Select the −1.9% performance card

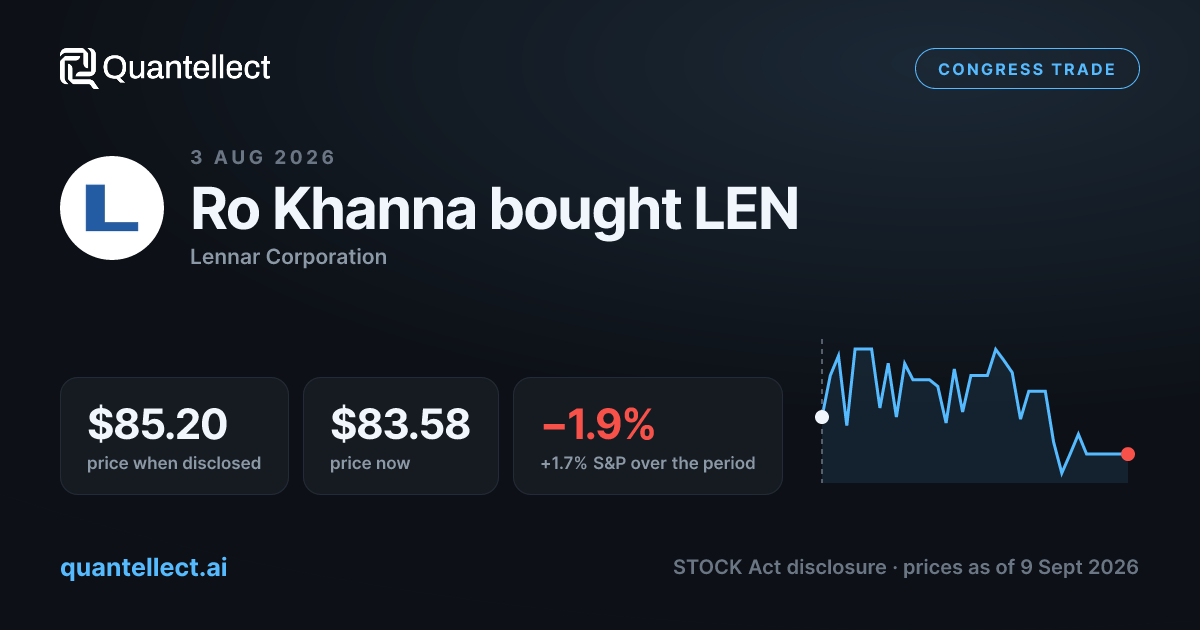648,435
